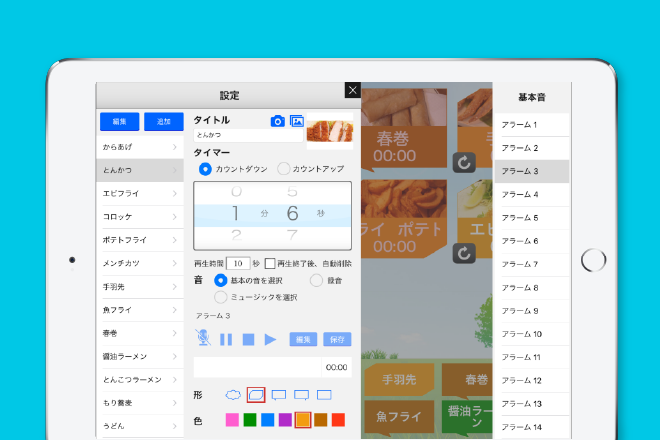This screenshot has width=660, height=440.
Task: Click the 保存 button to save
Action: coord(337,339)
